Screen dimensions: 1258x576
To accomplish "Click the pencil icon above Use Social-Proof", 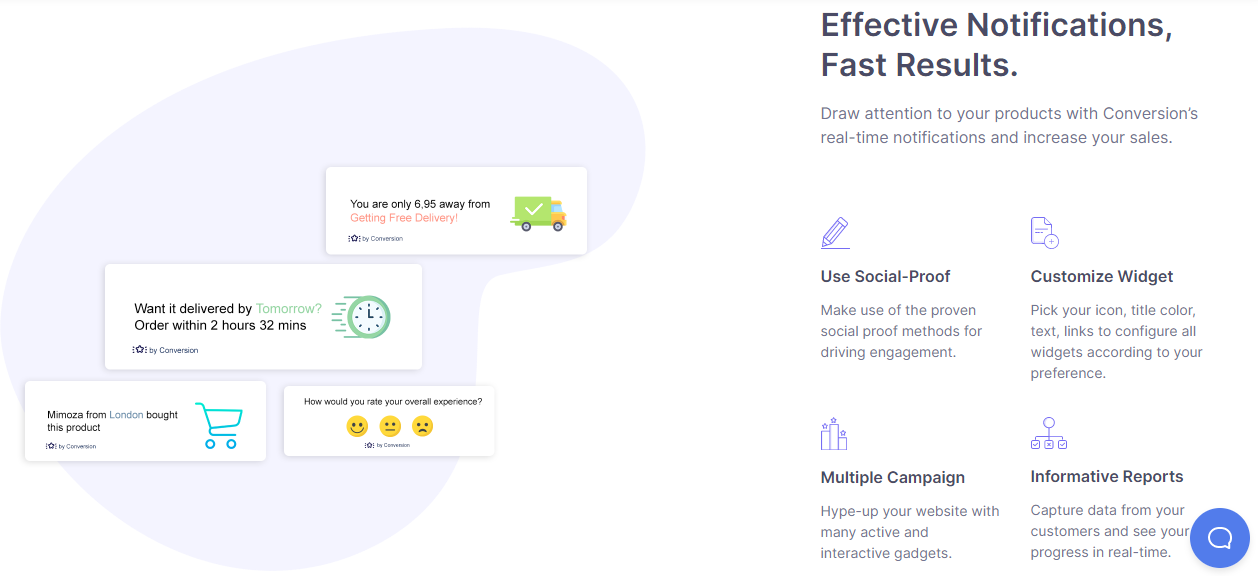I will [x=834, y=232].
